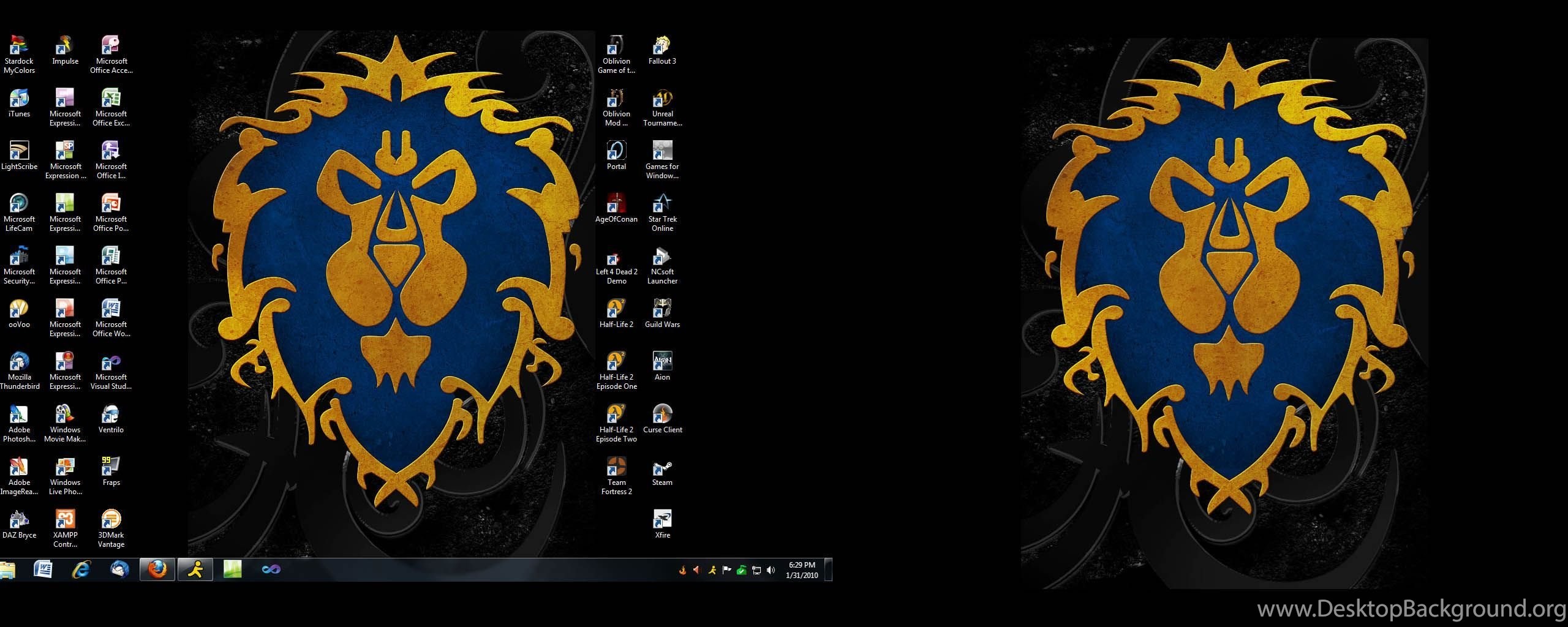The width and height of the screenshot is (1568, 627).
Task: Select the Unreal Tournament desktop icon
Action: [662, 107]
